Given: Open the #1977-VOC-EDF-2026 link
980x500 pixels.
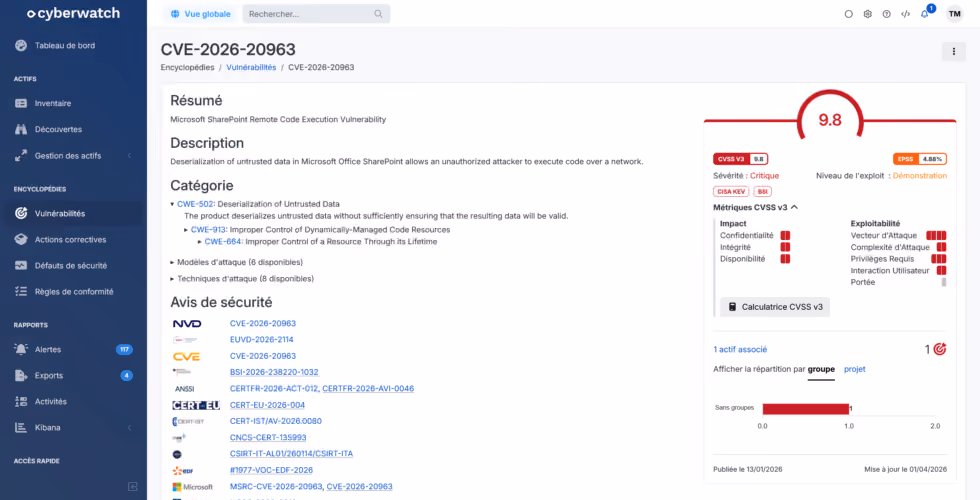Looking at the screenshot, I should [x=271, y=470].
